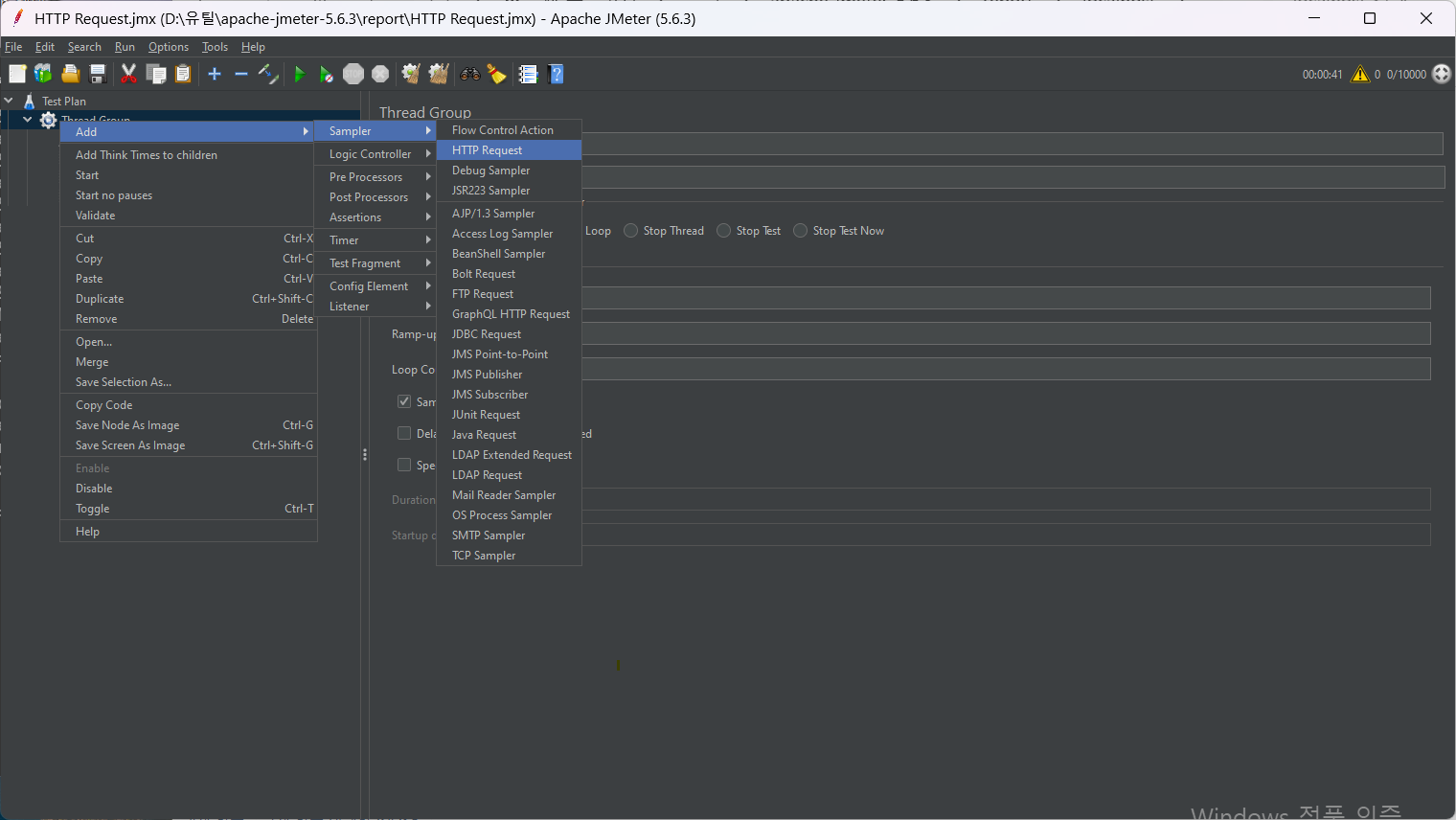Click the Reset Search broom icon
1456x820 pixels.
pyautogui.click(x=496, y=74)
